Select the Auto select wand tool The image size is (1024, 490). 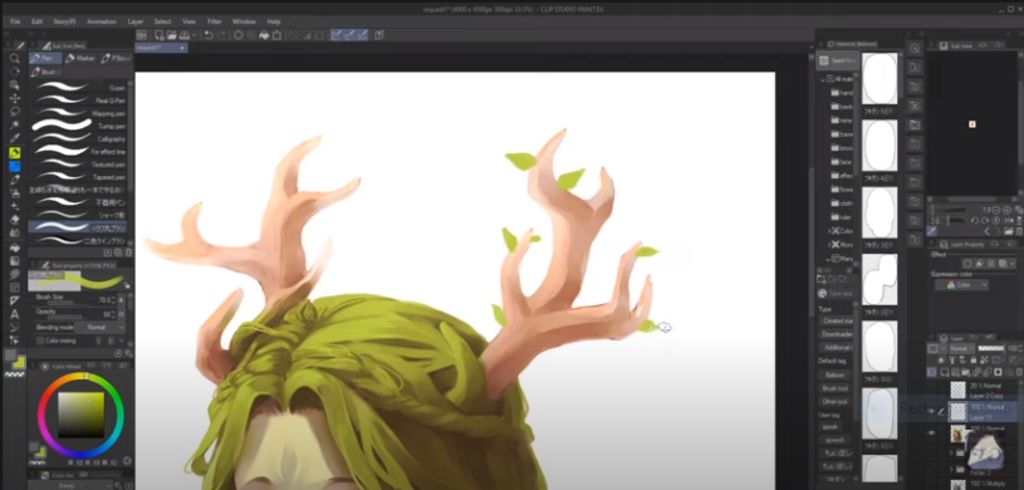pos(14,125)
